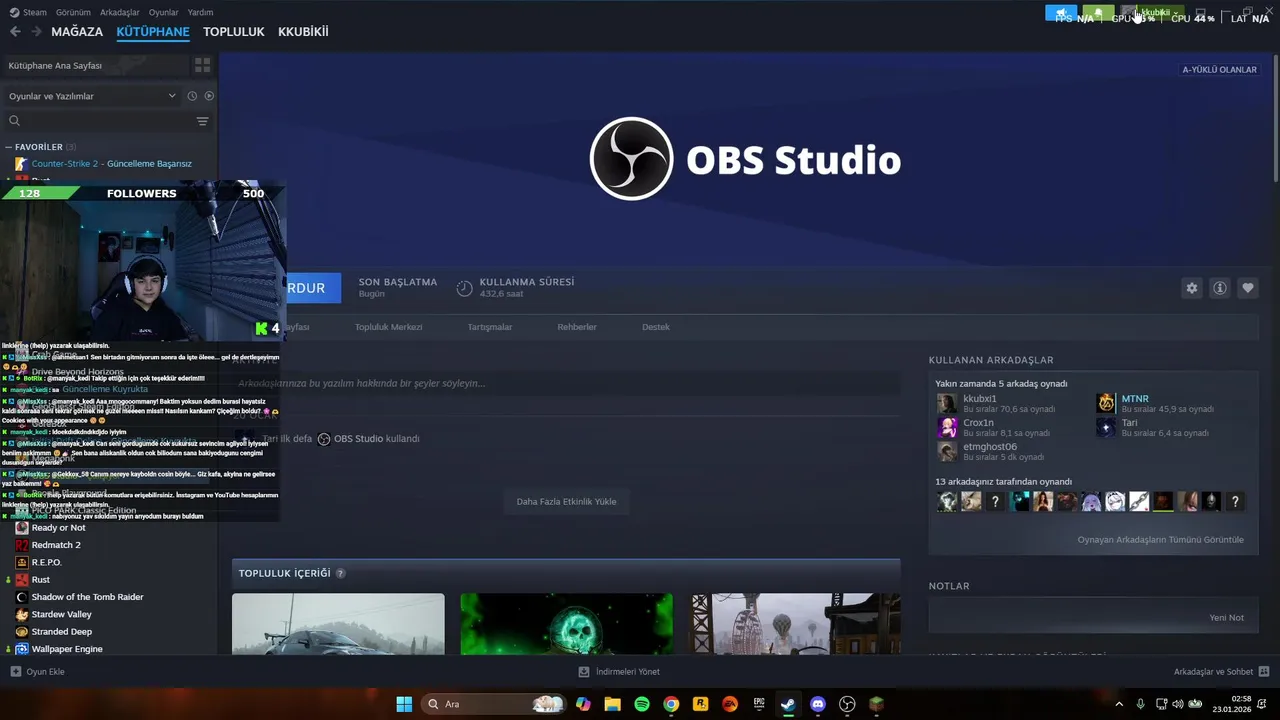Viewport: 1280px width, 720px height.
Task: Open the car community content thumbnail
Action: click(338, 624)
